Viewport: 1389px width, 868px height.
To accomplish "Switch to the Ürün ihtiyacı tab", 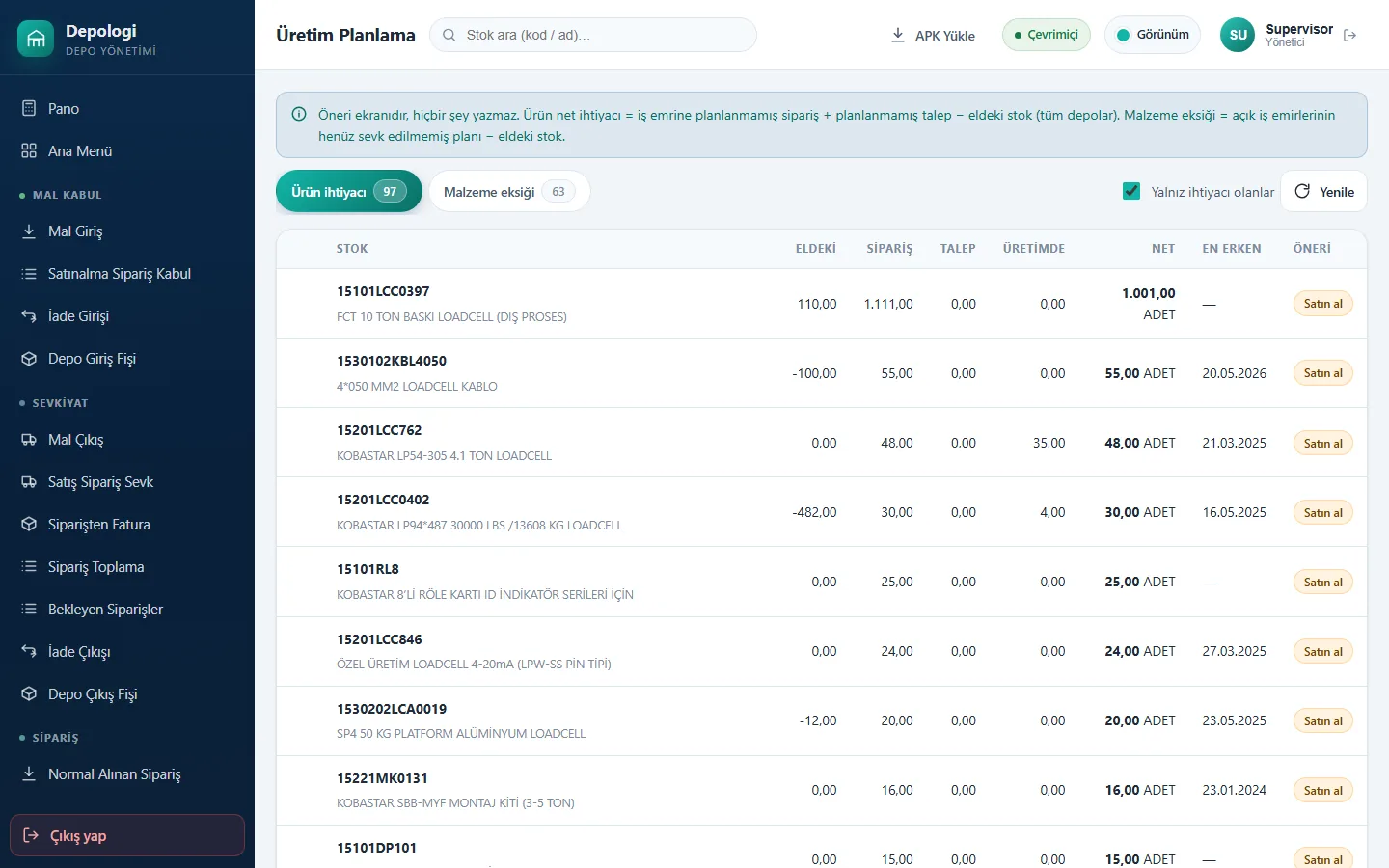I will (349, 191).
